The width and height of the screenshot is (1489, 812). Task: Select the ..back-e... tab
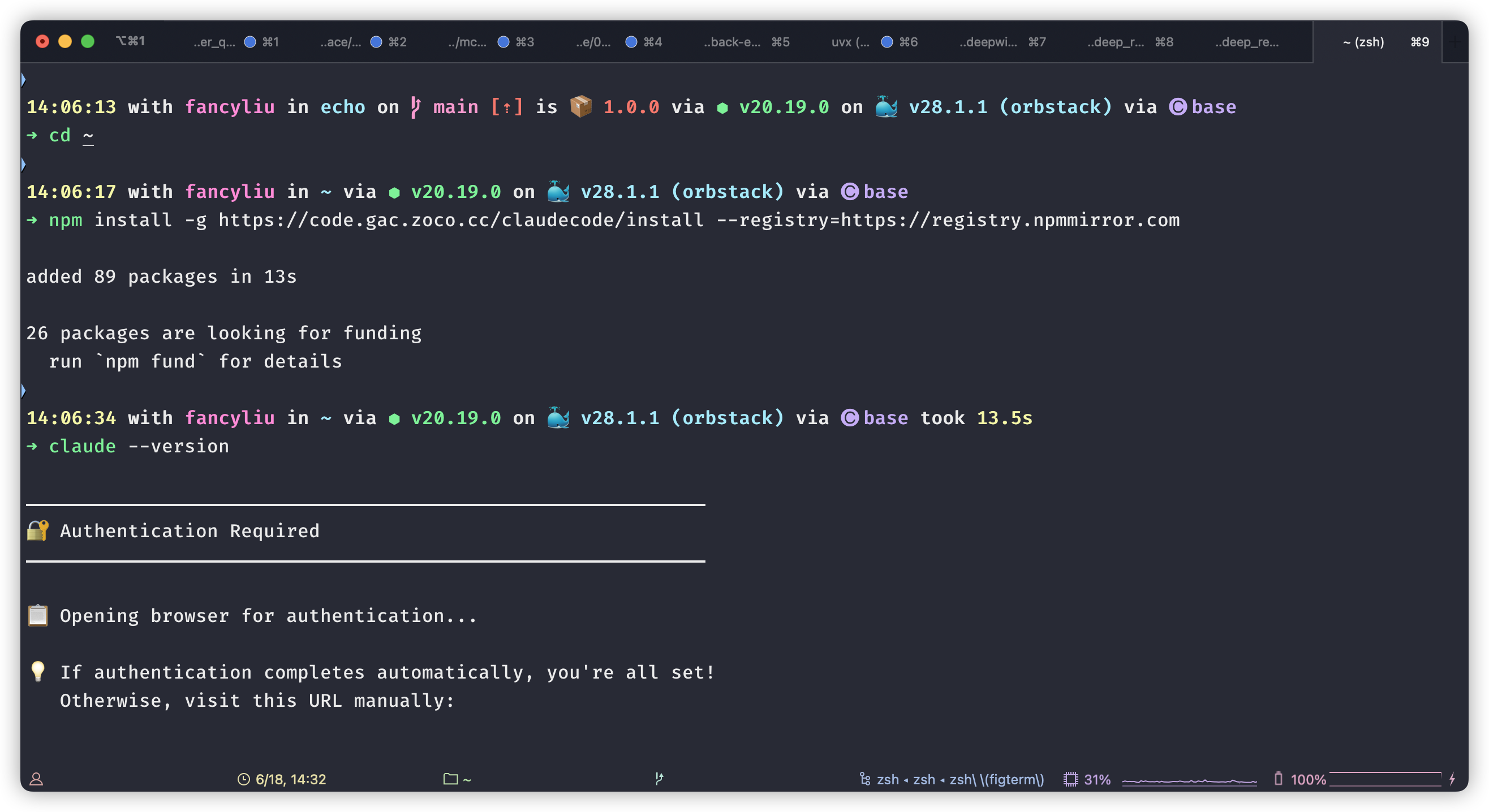[x=732, y=42]
